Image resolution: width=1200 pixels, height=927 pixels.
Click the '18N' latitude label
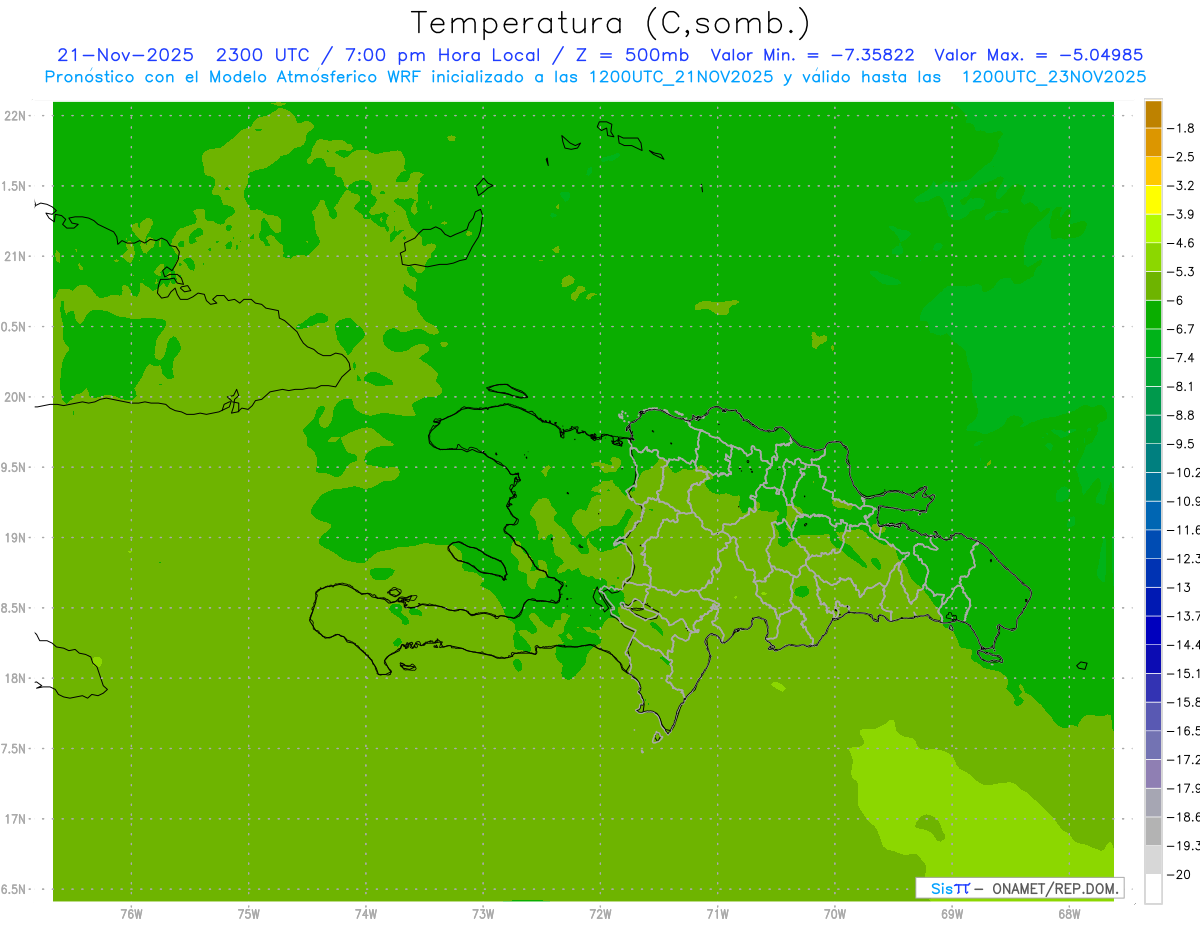click(x=15, y=678)
